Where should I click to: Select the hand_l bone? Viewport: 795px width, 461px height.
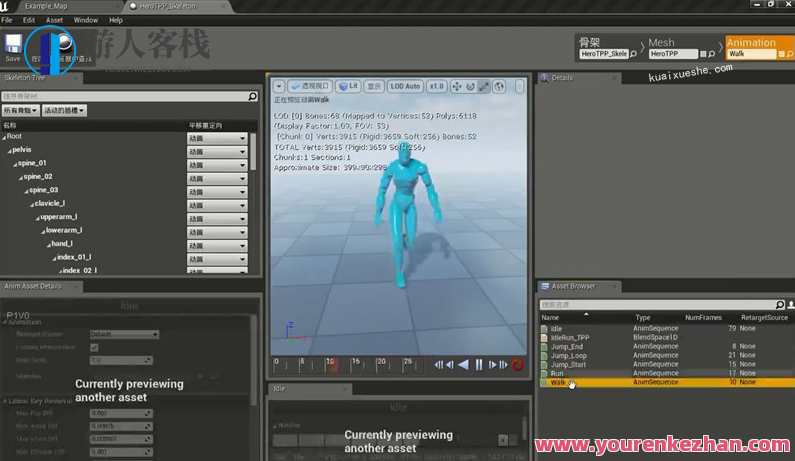(x=61, y=243)
